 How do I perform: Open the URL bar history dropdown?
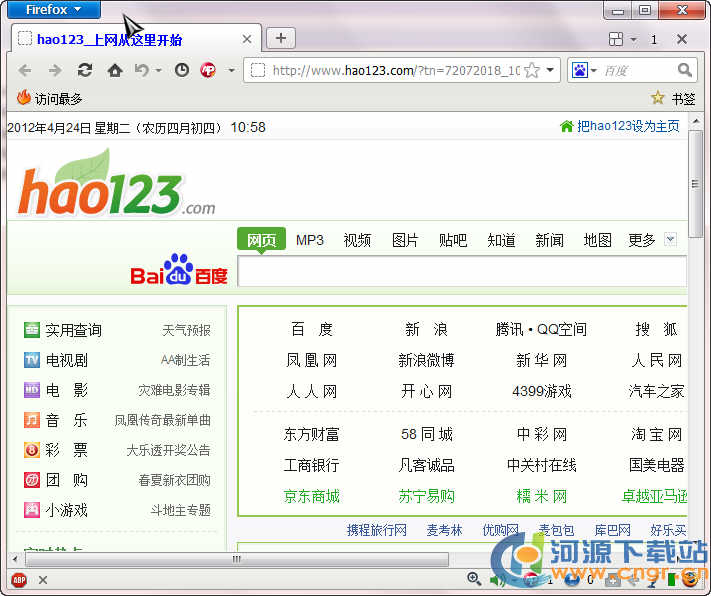550,70
